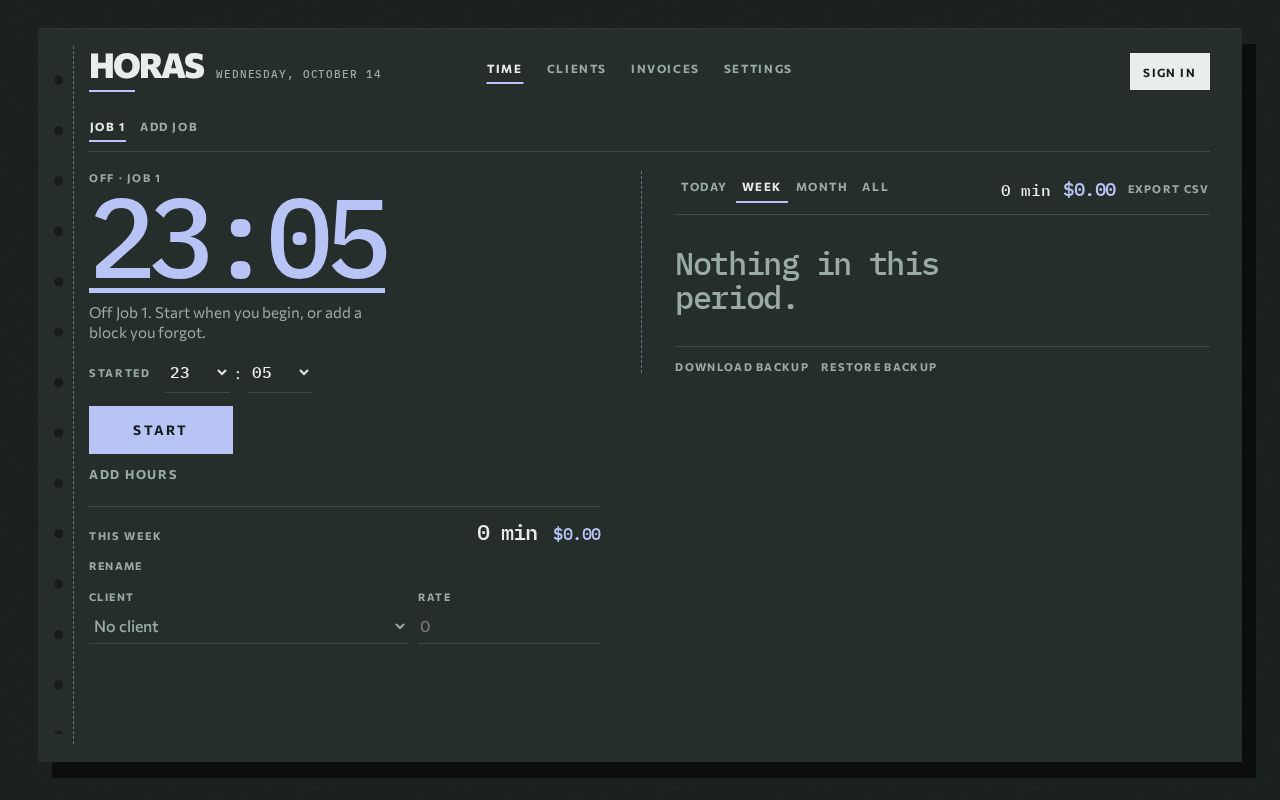Click Export CSV
This screenshot has height=800, width=1280.
pyautogui.click(x=1168, y=189)
